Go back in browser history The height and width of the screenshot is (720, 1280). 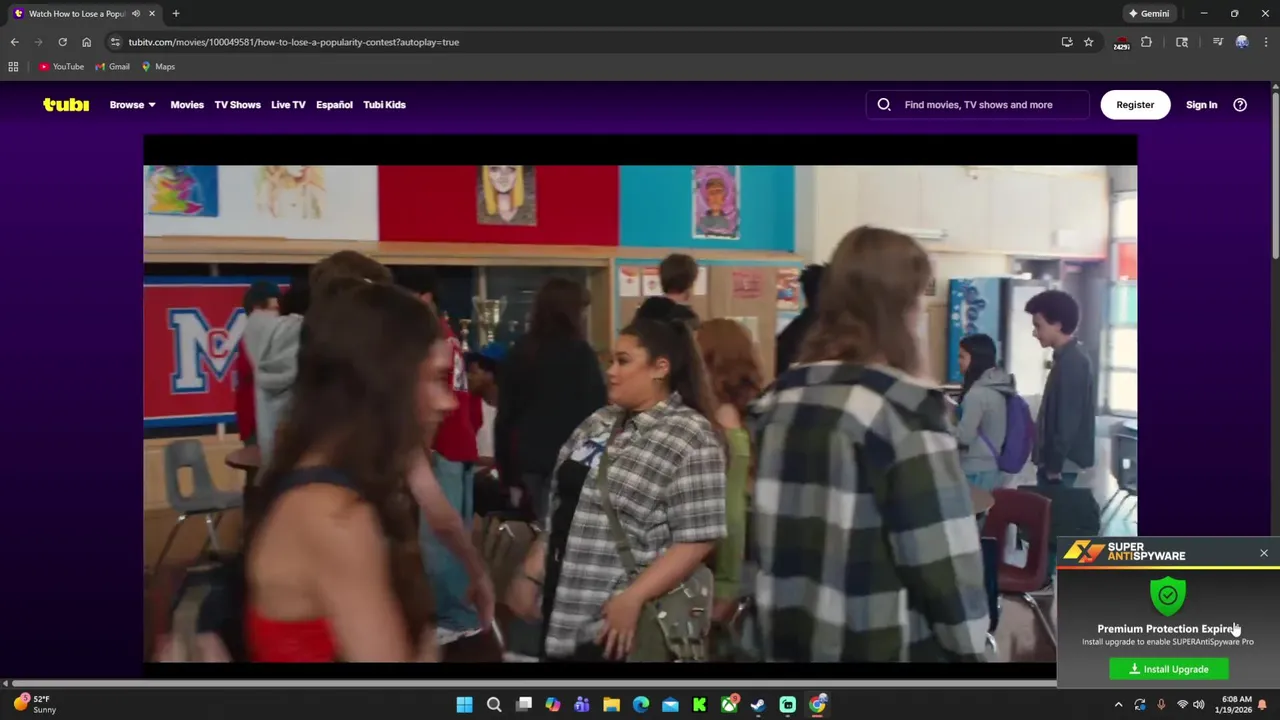(14, 42)
